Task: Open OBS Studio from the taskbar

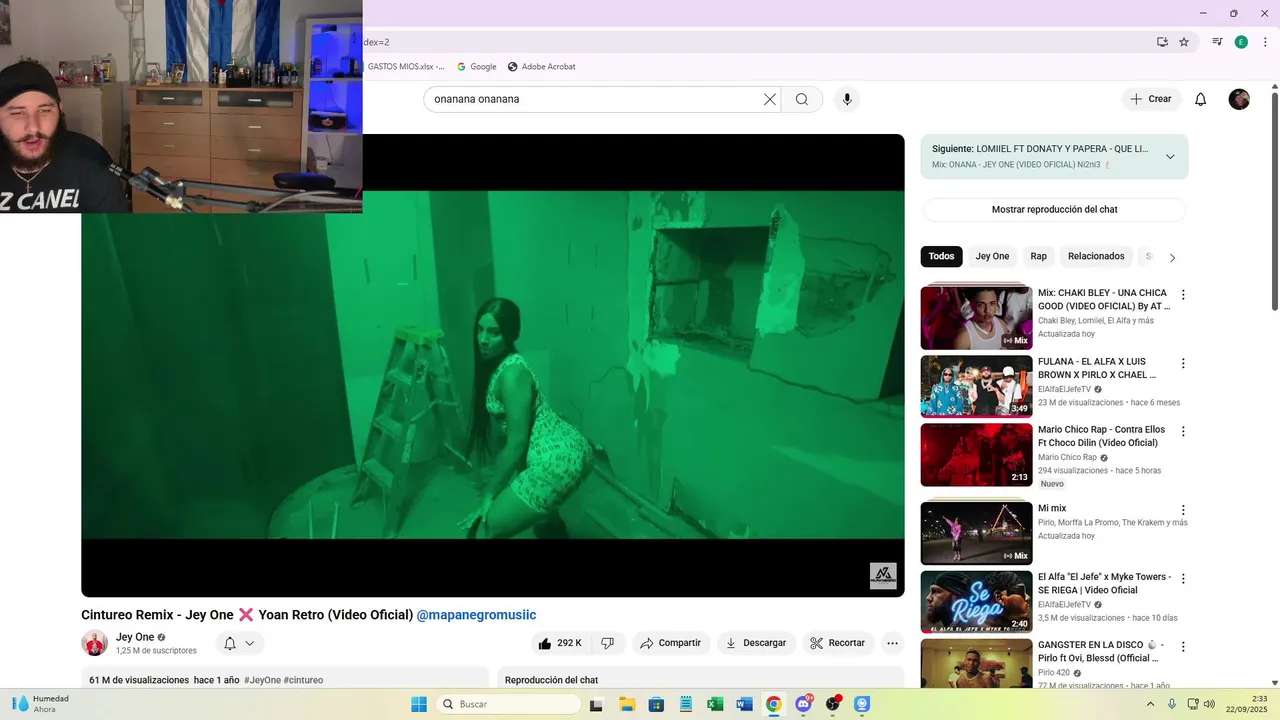Action: (833, 704)
